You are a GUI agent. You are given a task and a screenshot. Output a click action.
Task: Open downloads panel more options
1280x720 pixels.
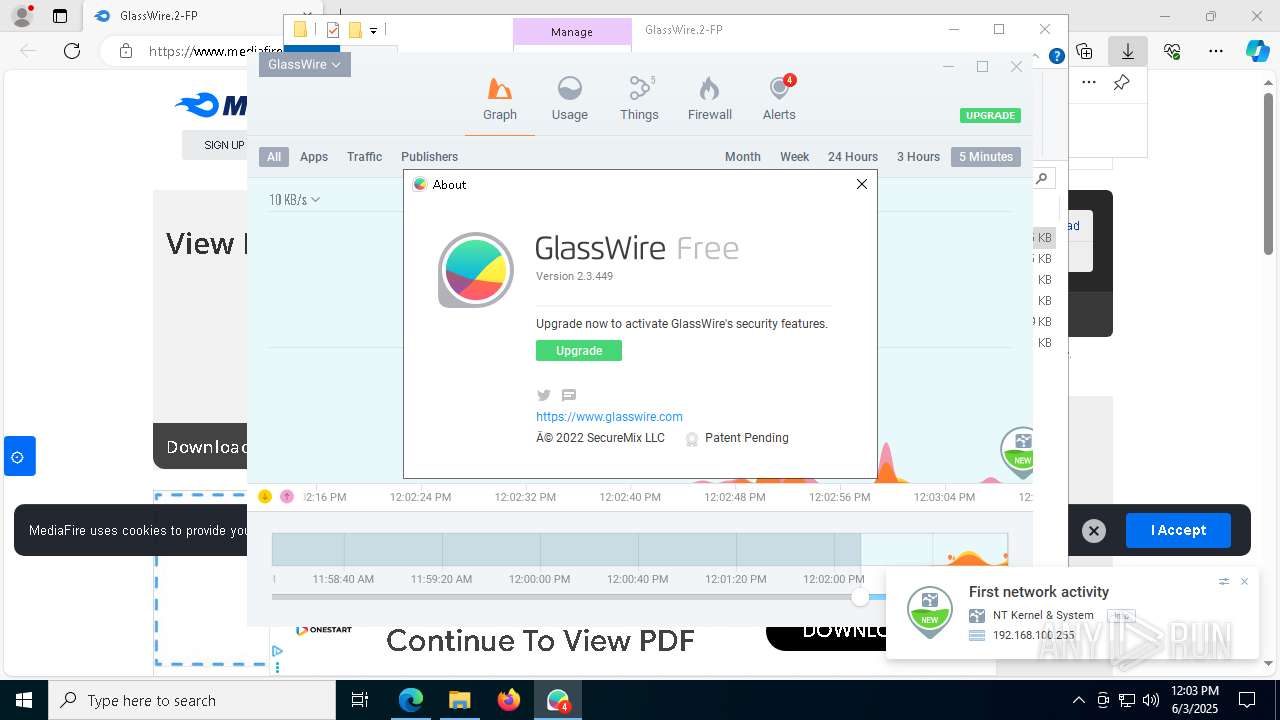[x=1089, y=83]
